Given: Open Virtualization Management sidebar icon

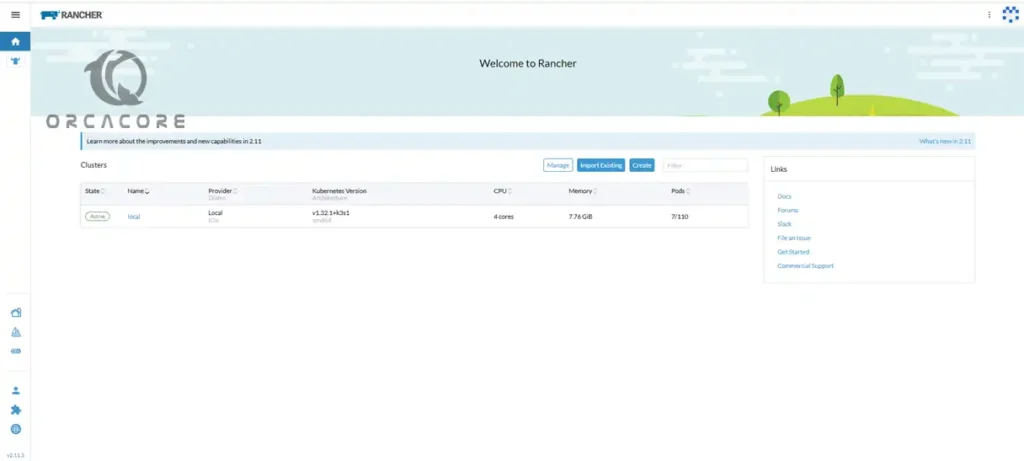Looking at the screenshot, I should click(x=16, y=351).
